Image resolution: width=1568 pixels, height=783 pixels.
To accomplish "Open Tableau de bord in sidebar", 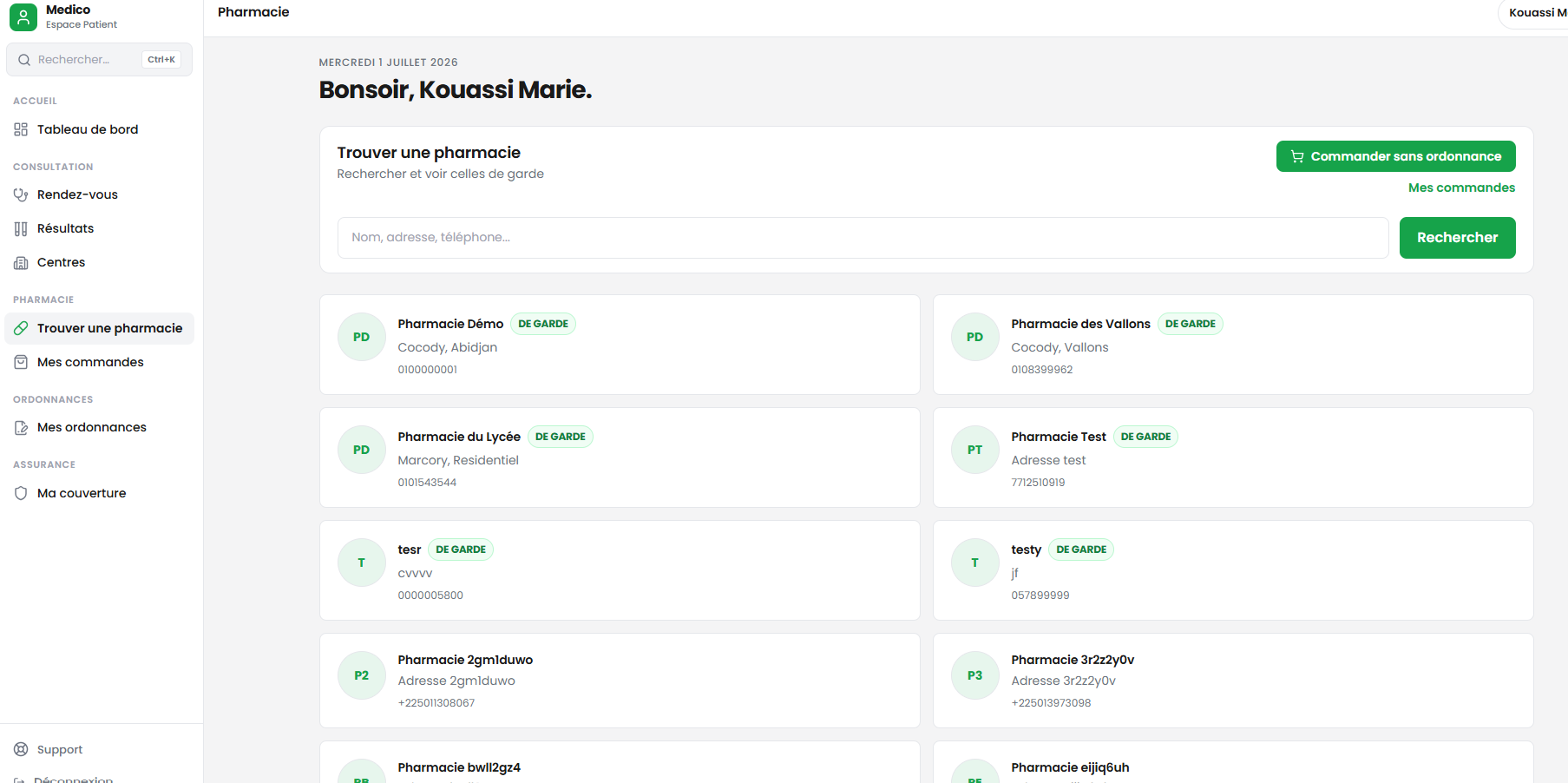I will click(99, 129).
